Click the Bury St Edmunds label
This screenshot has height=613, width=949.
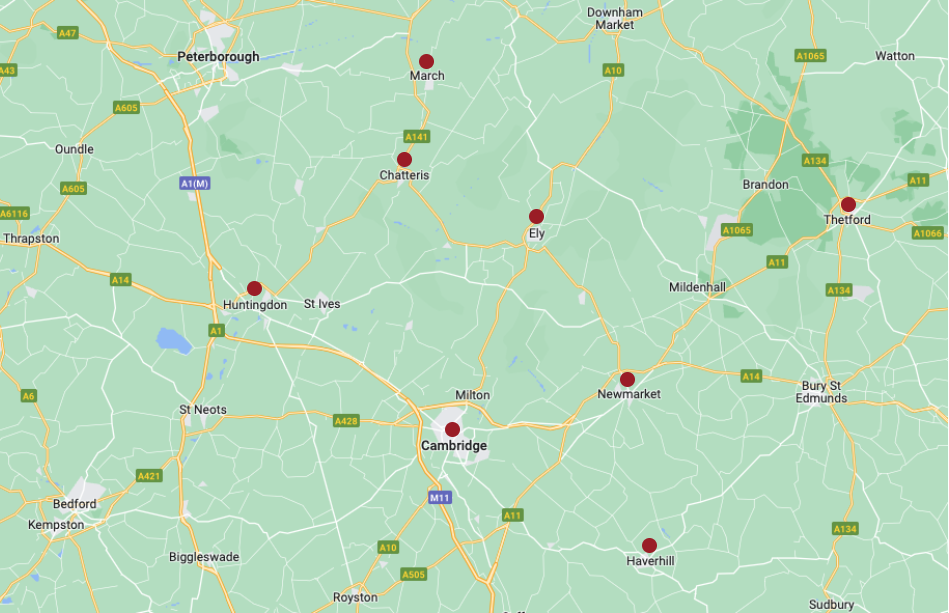tap(821, 392)
